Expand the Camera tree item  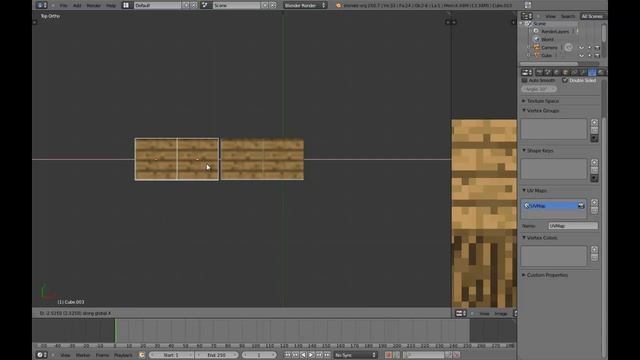[529, 47]
